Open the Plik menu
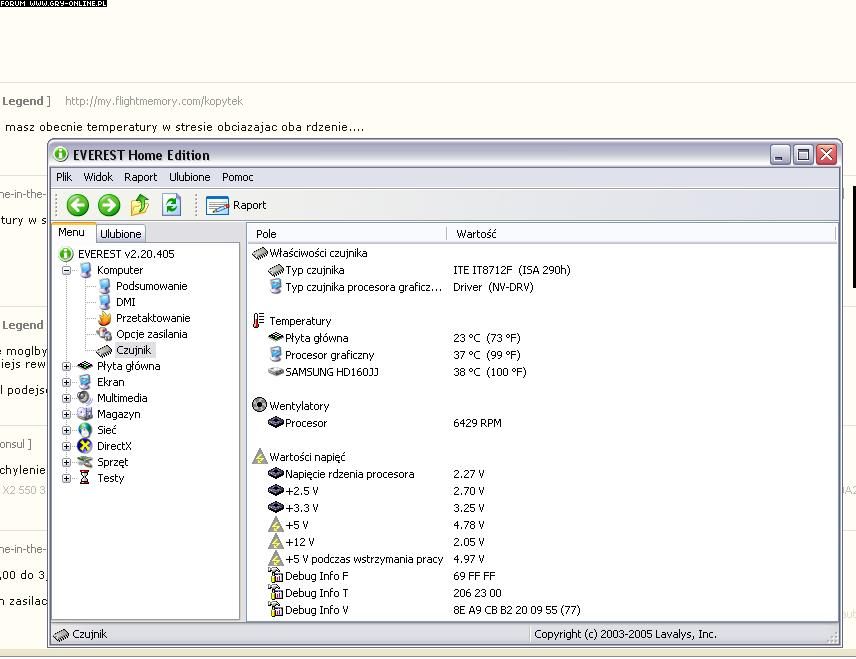Screen dimensions: 856x659 tap(64, 177)
